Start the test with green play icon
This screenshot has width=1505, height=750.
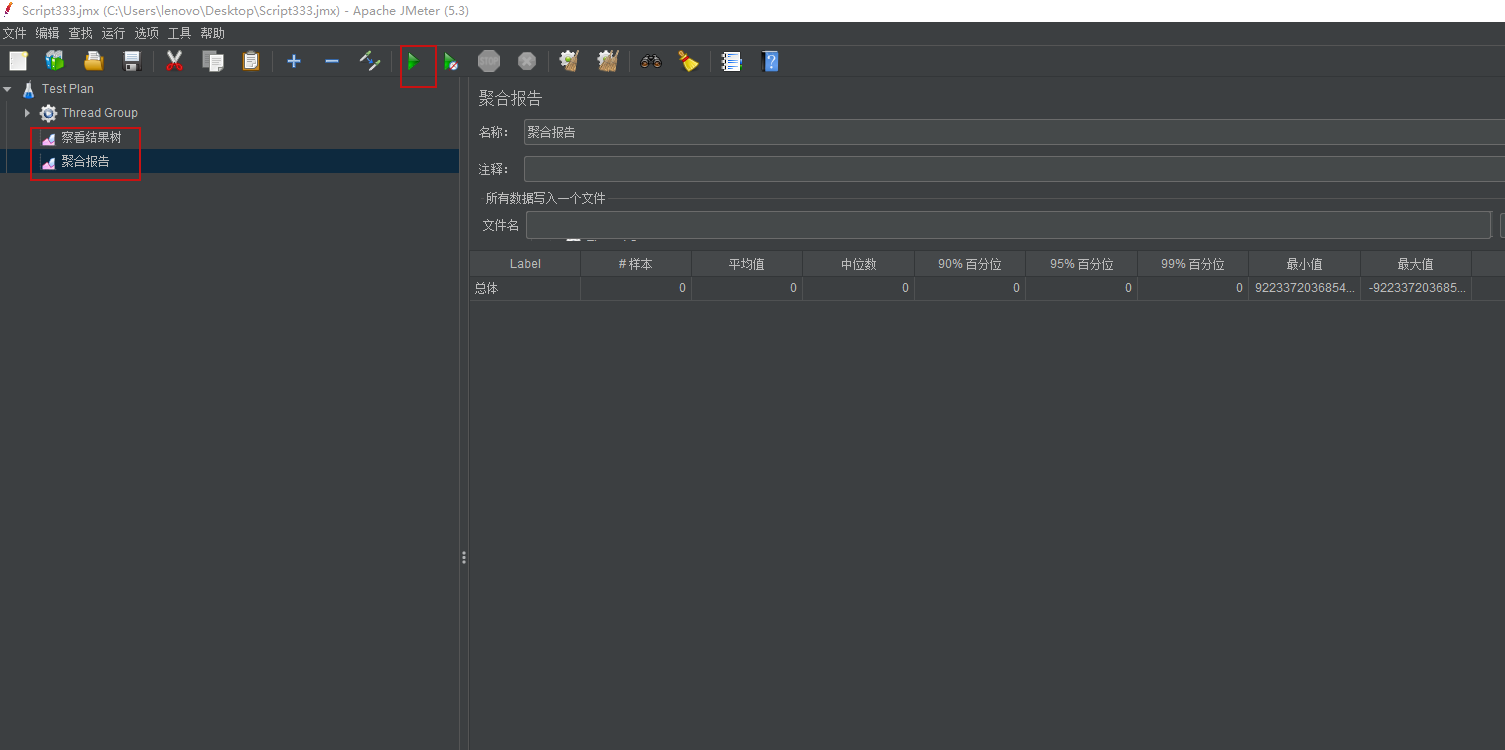click(x=413, y=61)
